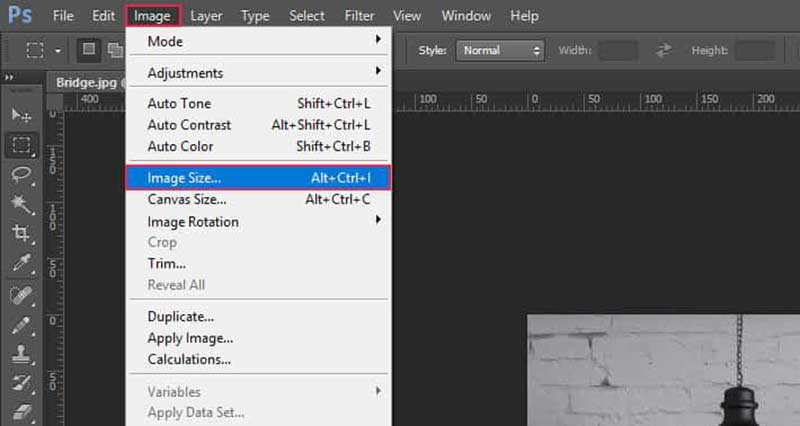
Task: Expand the Mode submenu
Action: [259, 41]
